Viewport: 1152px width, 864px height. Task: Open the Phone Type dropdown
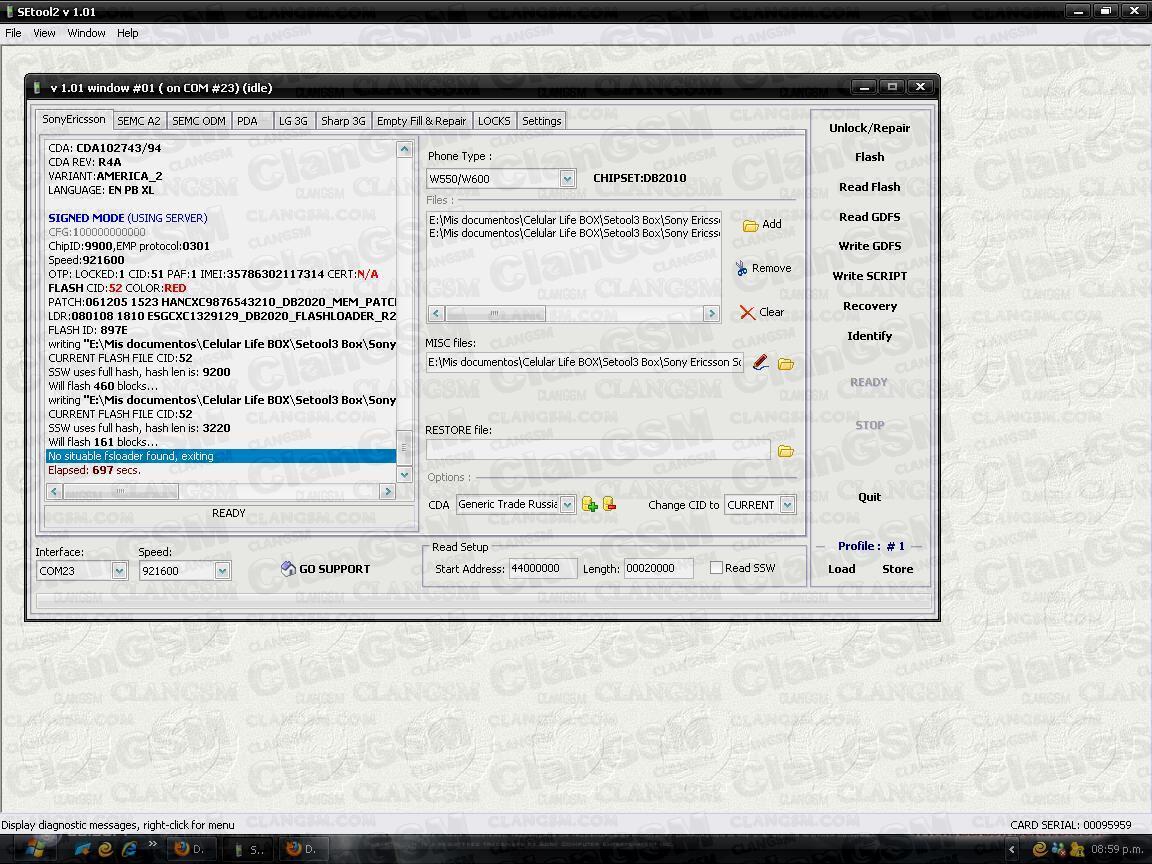coord(567,179)
